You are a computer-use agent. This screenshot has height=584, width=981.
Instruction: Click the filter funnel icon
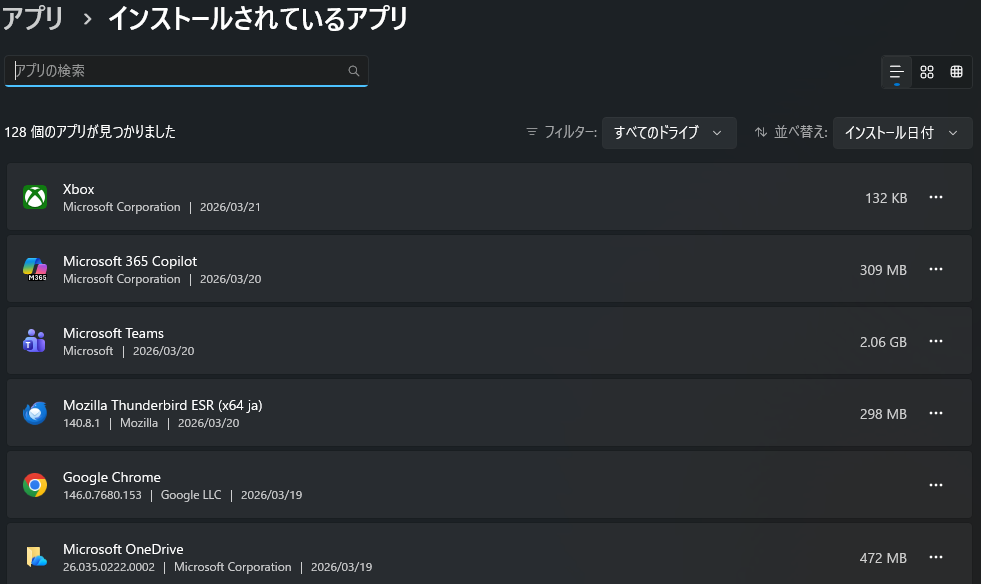pyautogui.click(x=530, y=132)
